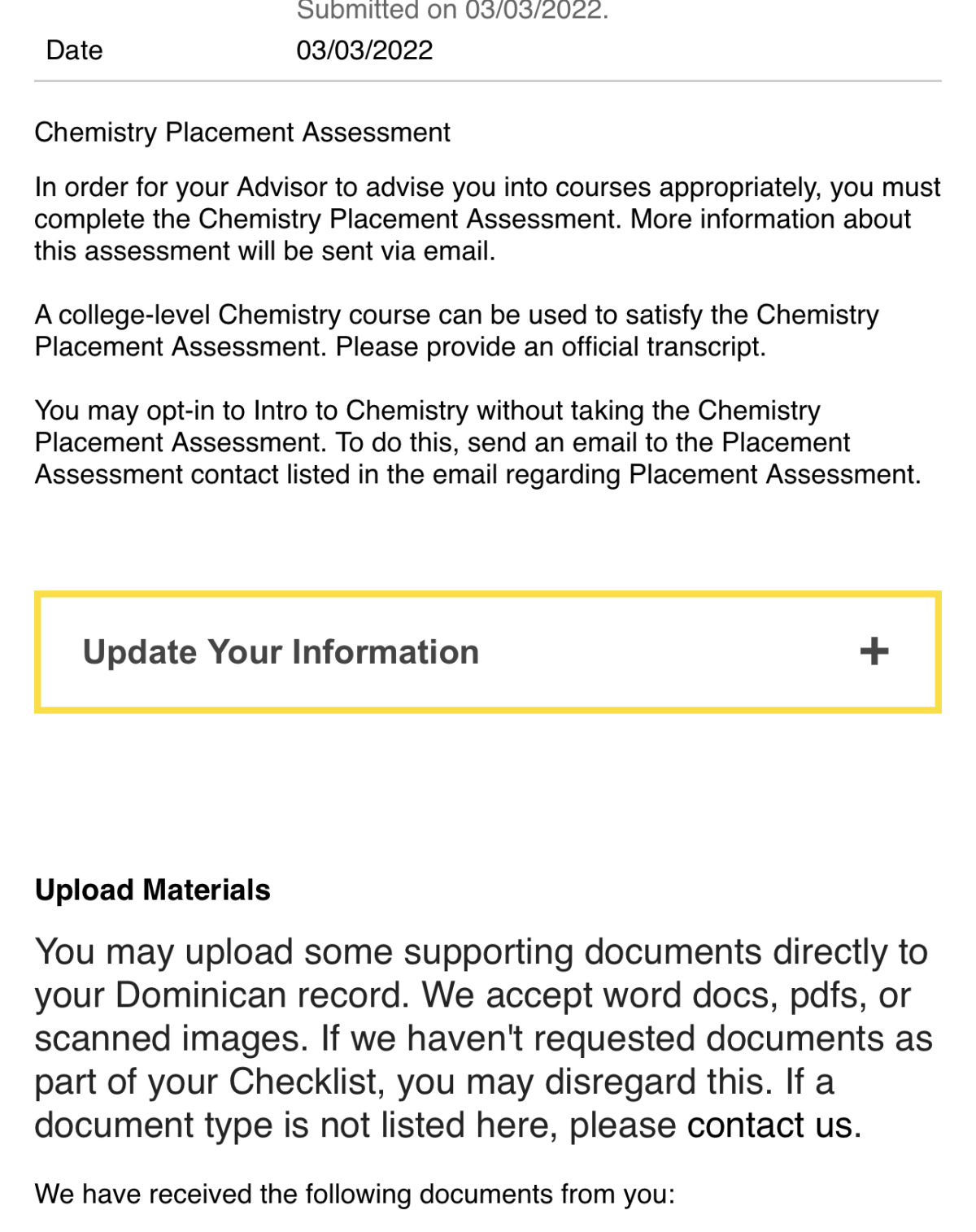The image size is (976, 1232).
Task: Click the "Submitted on 03/03/2022" gray text
Action: click(x=452, y=11)
